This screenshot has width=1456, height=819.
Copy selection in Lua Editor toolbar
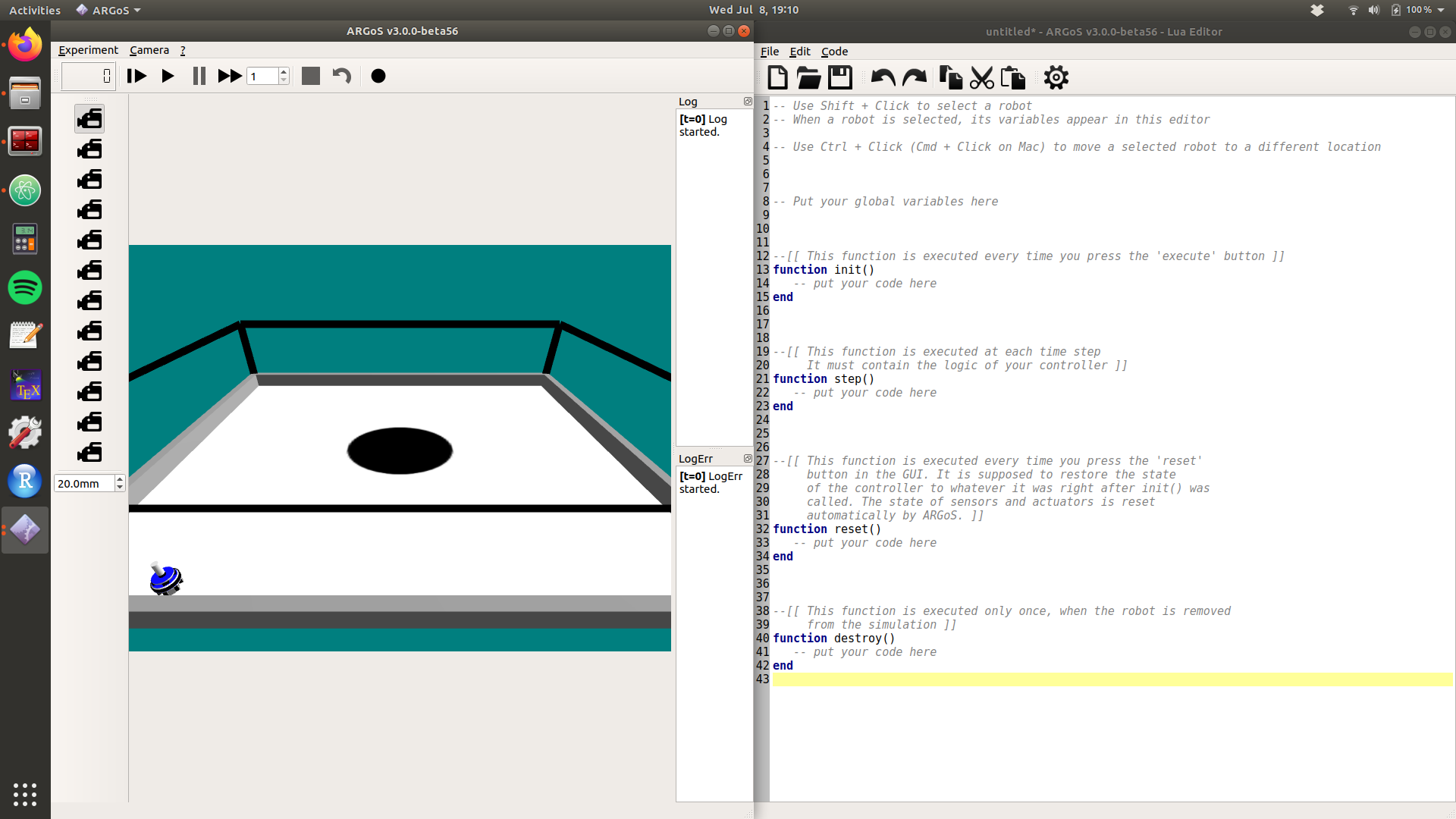(x=950, y=77)
